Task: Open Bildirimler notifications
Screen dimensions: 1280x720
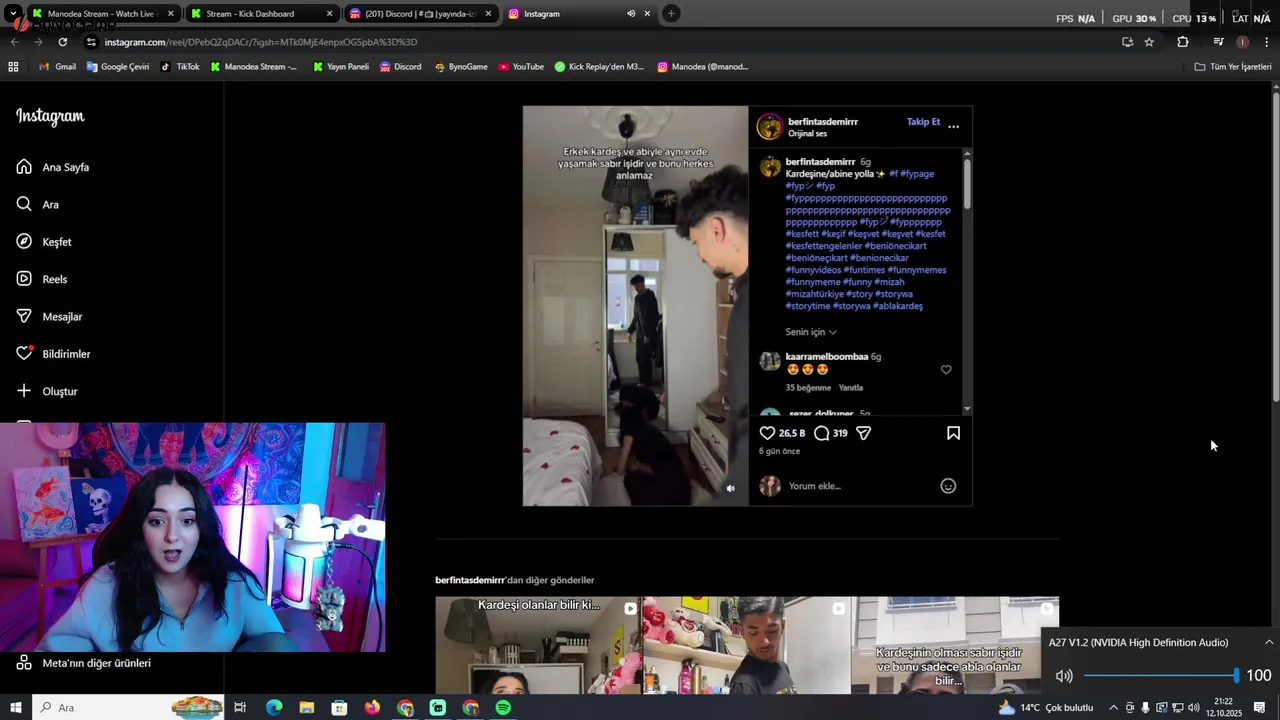Action: [53, 354]
